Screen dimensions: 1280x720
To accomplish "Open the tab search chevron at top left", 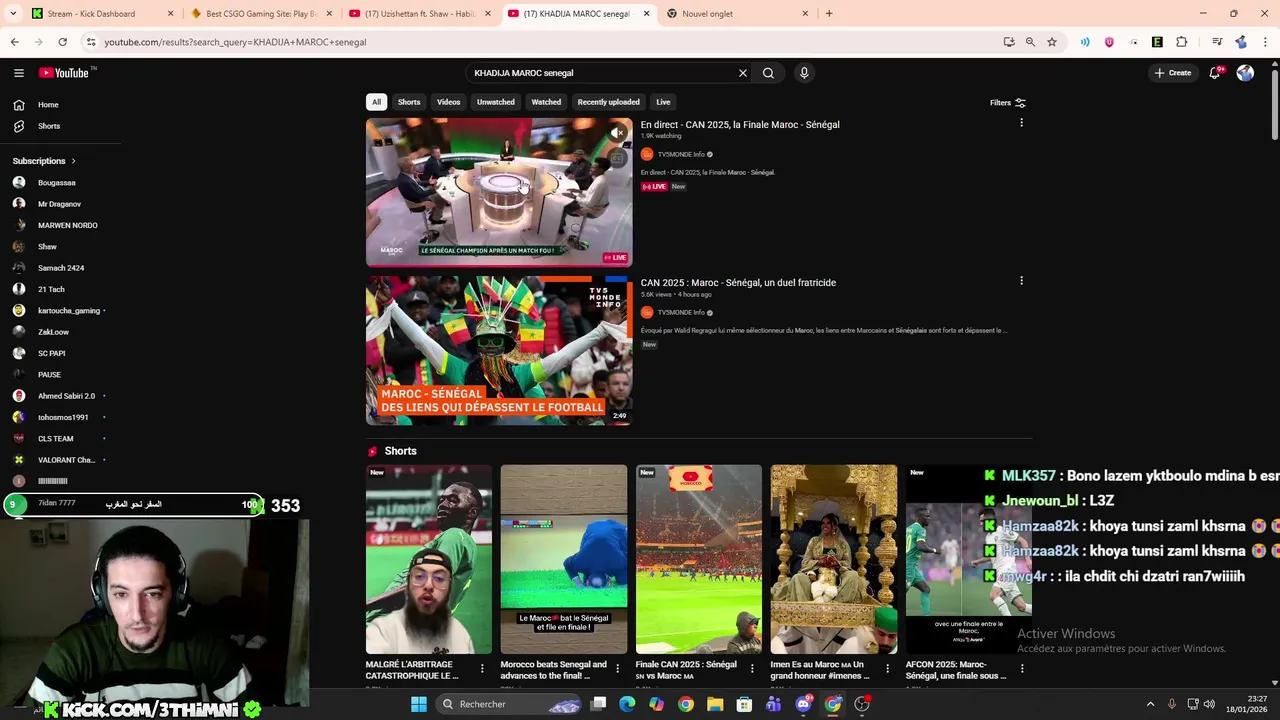I will pyautogui.click(x=14, y=14).
